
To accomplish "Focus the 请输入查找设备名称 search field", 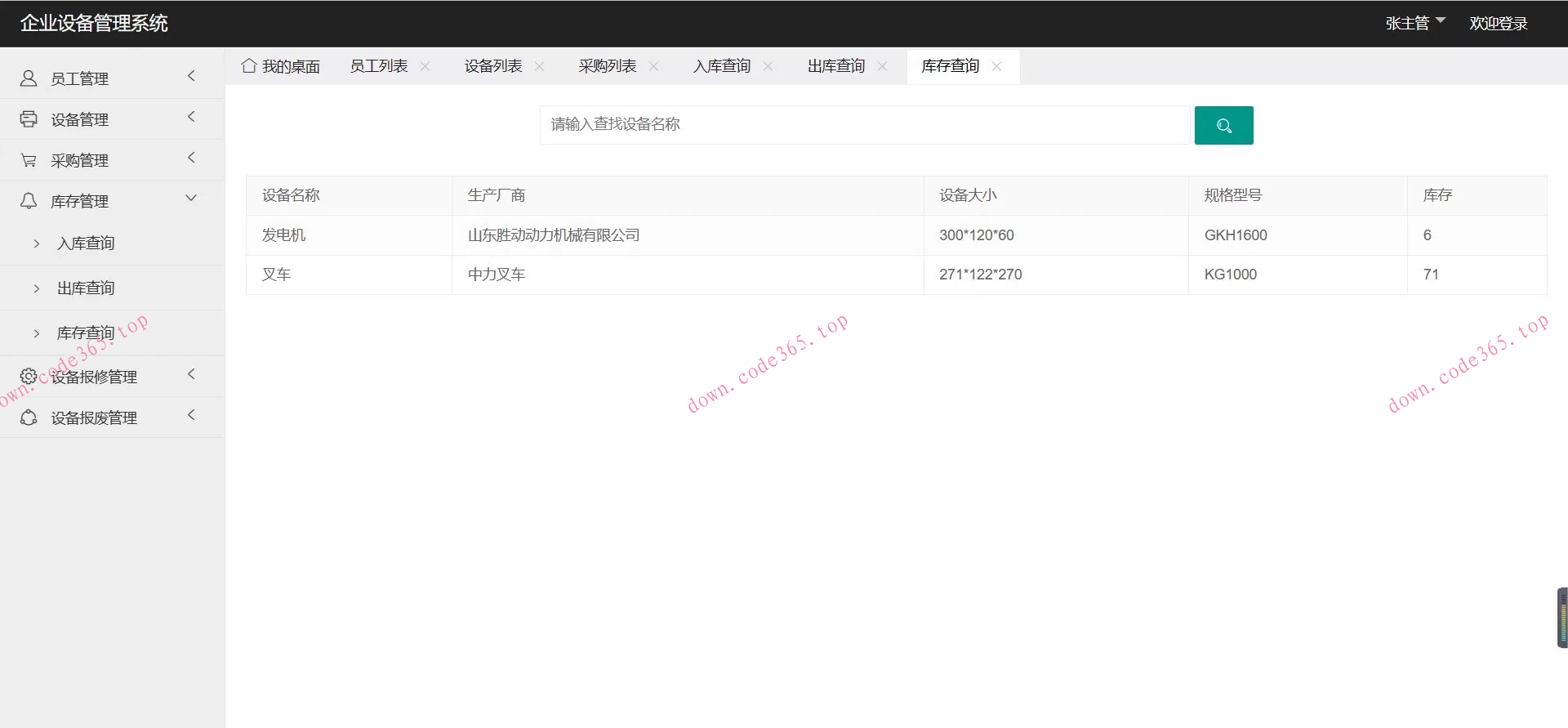I will (865, 125).
